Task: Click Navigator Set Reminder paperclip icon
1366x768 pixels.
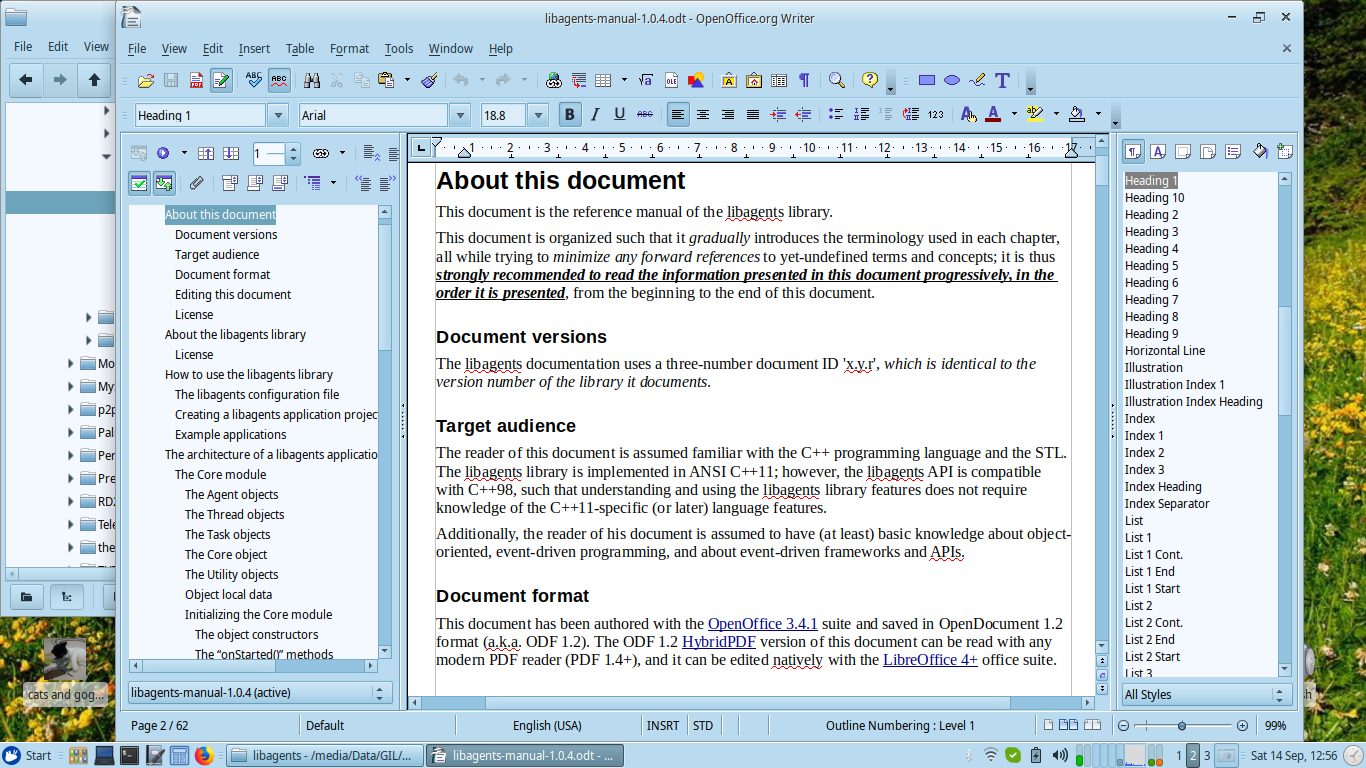Action: point(197,183)
